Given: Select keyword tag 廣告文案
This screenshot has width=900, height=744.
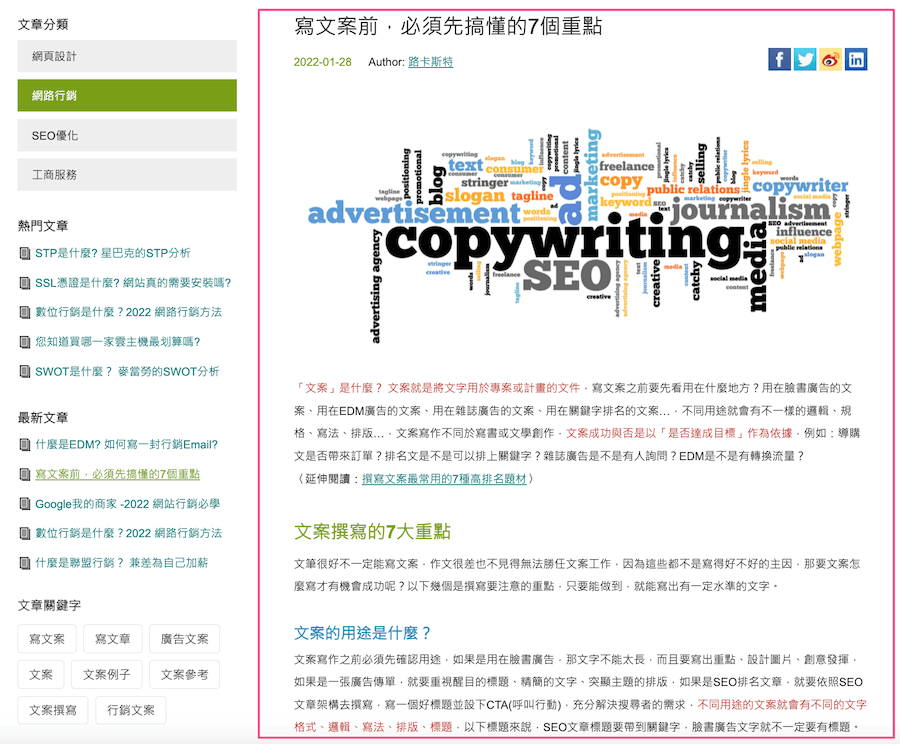Looking at the screenshot, I should pyautogui.click(x=184, y=639).
